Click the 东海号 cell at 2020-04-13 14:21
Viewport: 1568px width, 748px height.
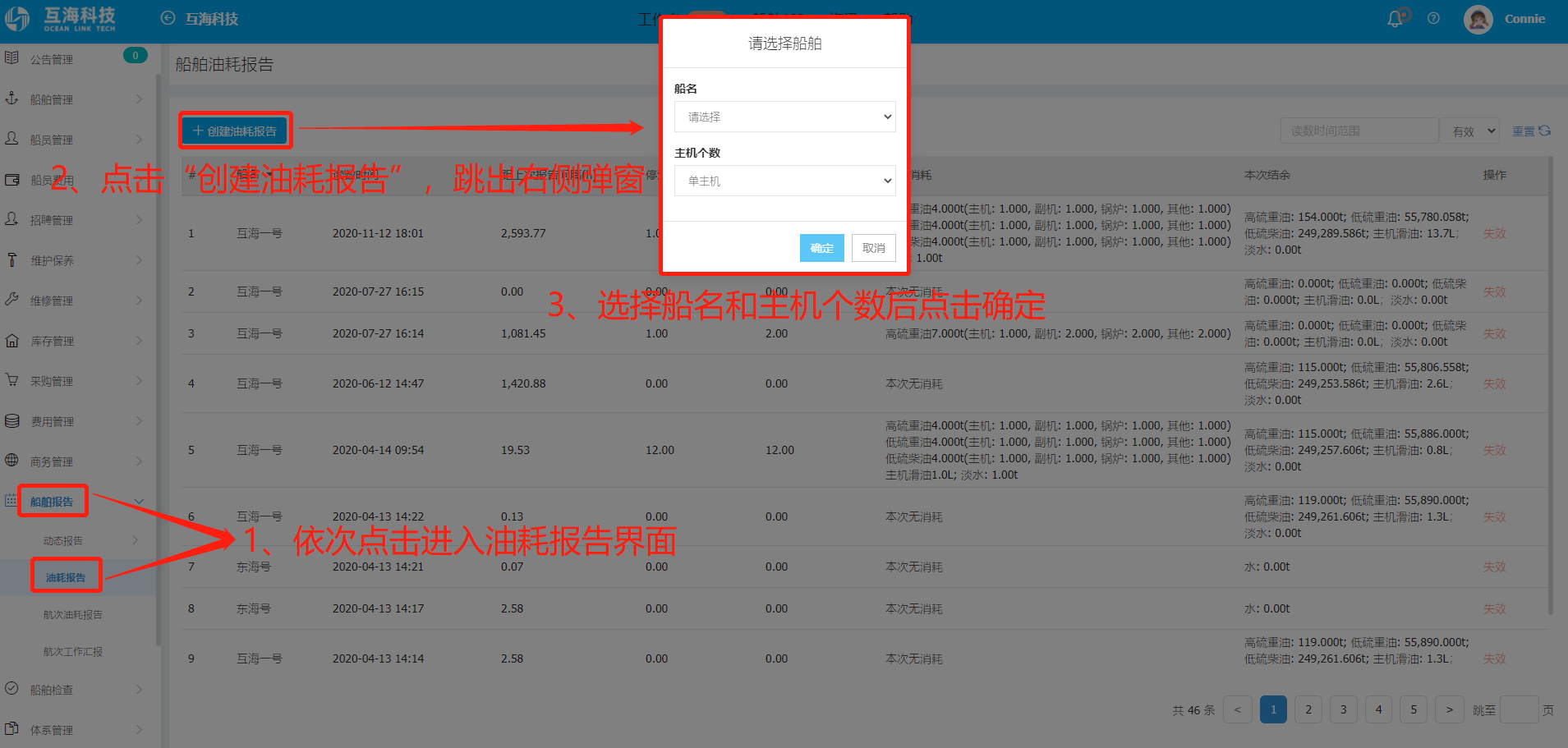[x=254, y=567]
